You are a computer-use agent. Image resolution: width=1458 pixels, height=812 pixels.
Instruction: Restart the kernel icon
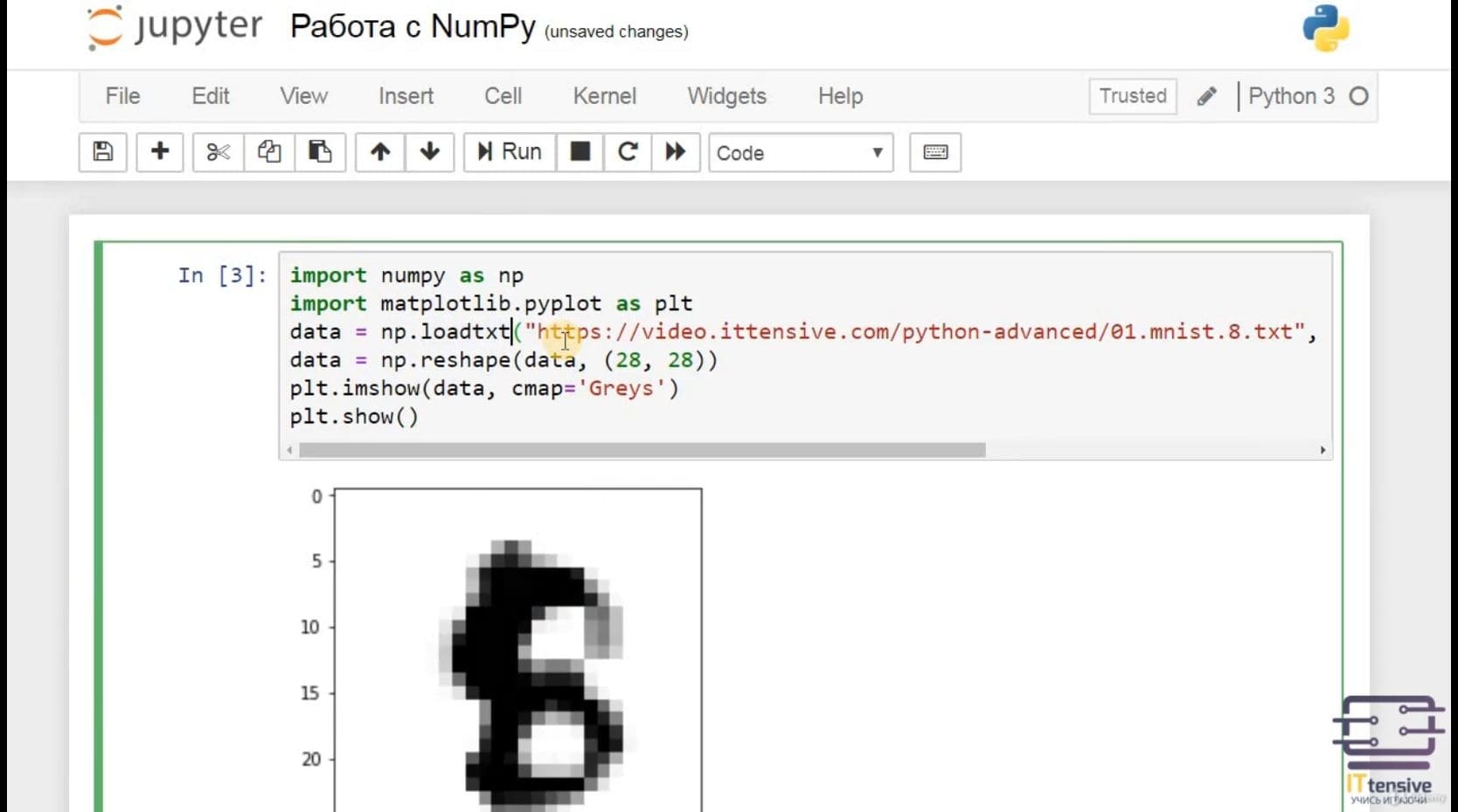point(628,152)
